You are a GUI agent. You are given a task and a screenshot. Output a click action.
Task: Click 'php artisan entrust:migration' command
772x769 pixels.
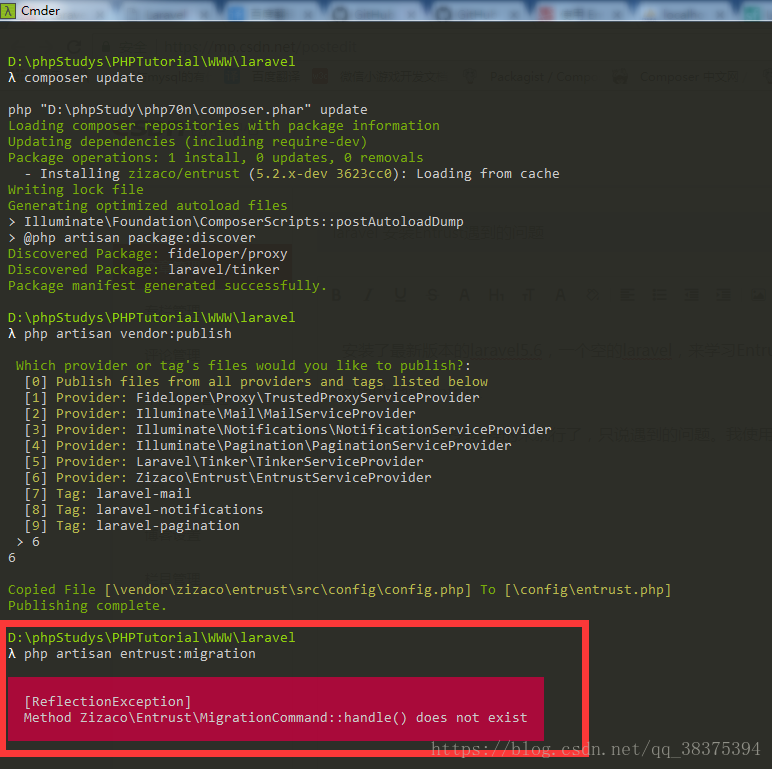(x=132, y=654)
